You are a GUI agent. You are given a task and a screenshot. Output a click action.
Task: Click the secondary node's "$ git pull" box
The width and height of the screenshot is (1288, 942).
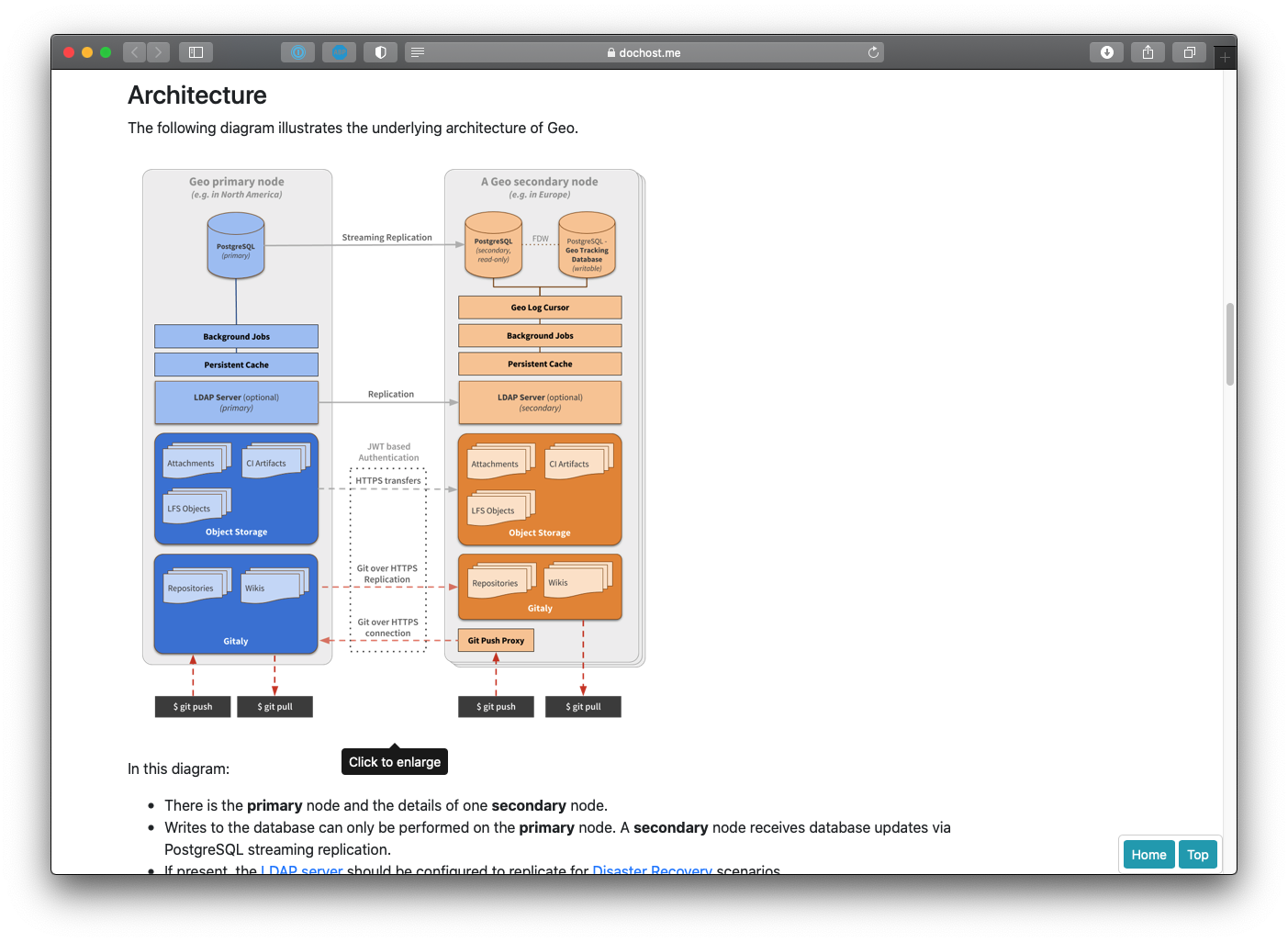(583, 707)
